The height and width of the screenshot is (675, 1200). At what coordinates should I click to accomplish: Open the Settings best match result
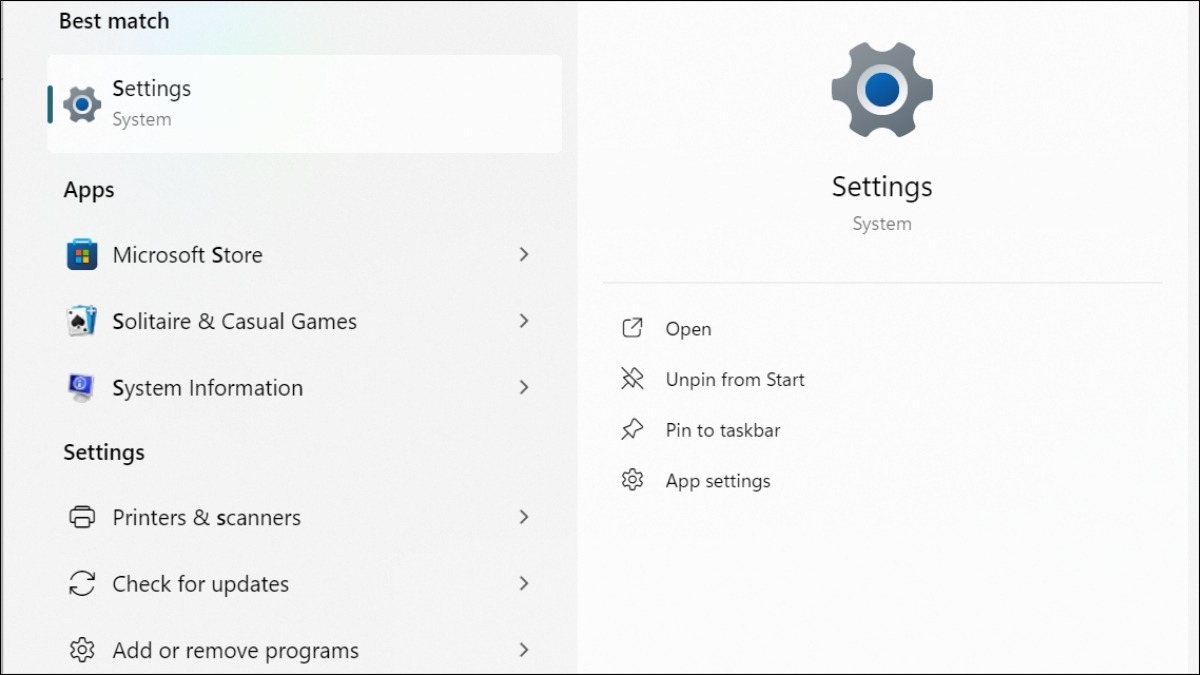pyautogui.click(x=304, y=103)
